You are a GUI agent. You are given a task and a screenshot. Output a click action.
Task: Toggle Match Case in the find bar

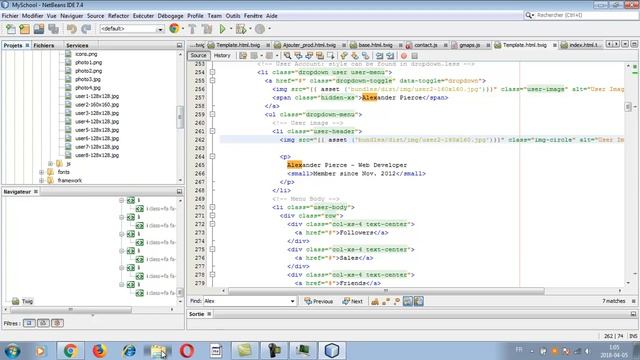pyautogui.click(x=375, y=301)
